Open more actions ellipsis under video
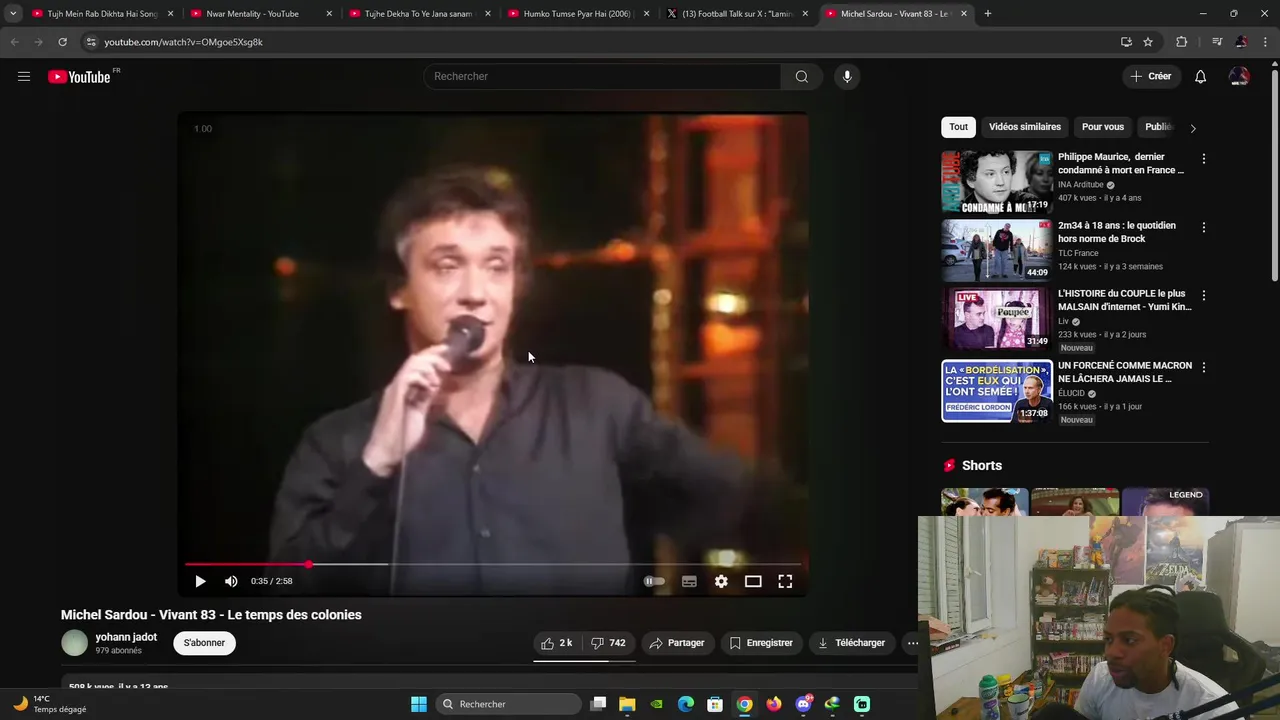The width and height of the screenshot is (1280, 720). tap(912, 643)
